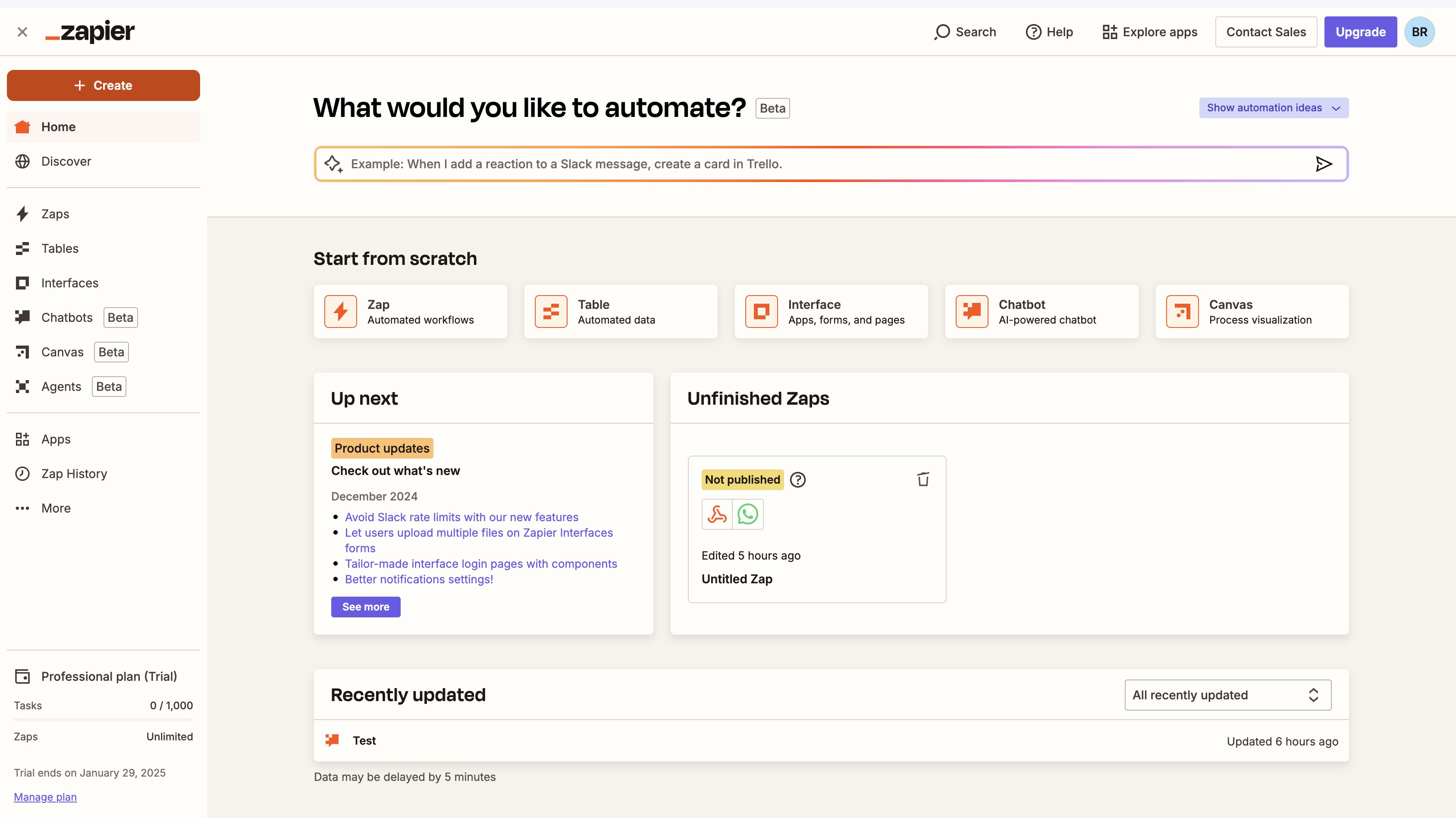The height and width of the screenshot is (818, 1456).
Task: Focus the automation prompt input field
Action: tap(831, 164)
